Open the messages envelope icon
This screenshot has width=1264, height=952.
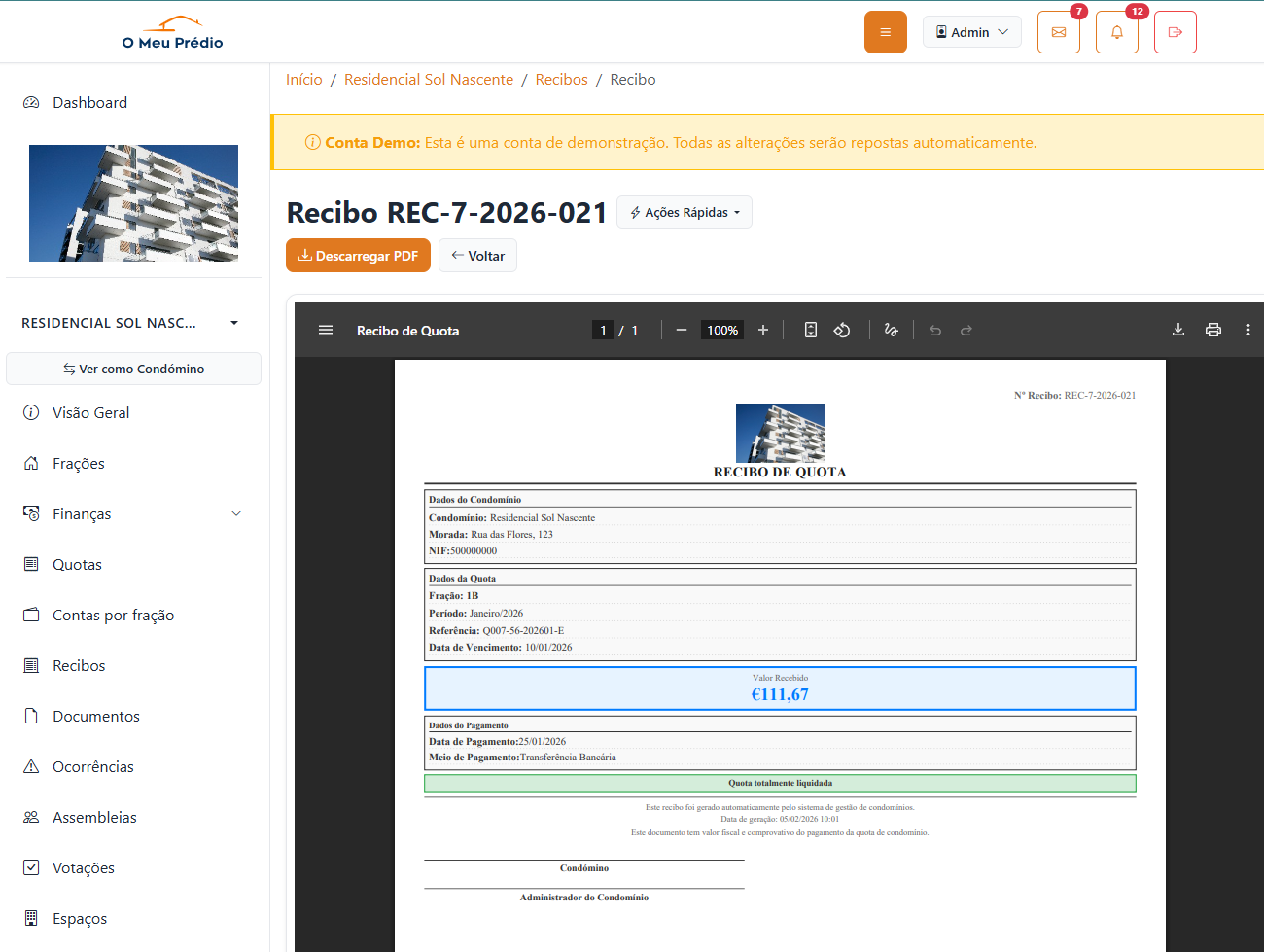[x=1058, y=32]
